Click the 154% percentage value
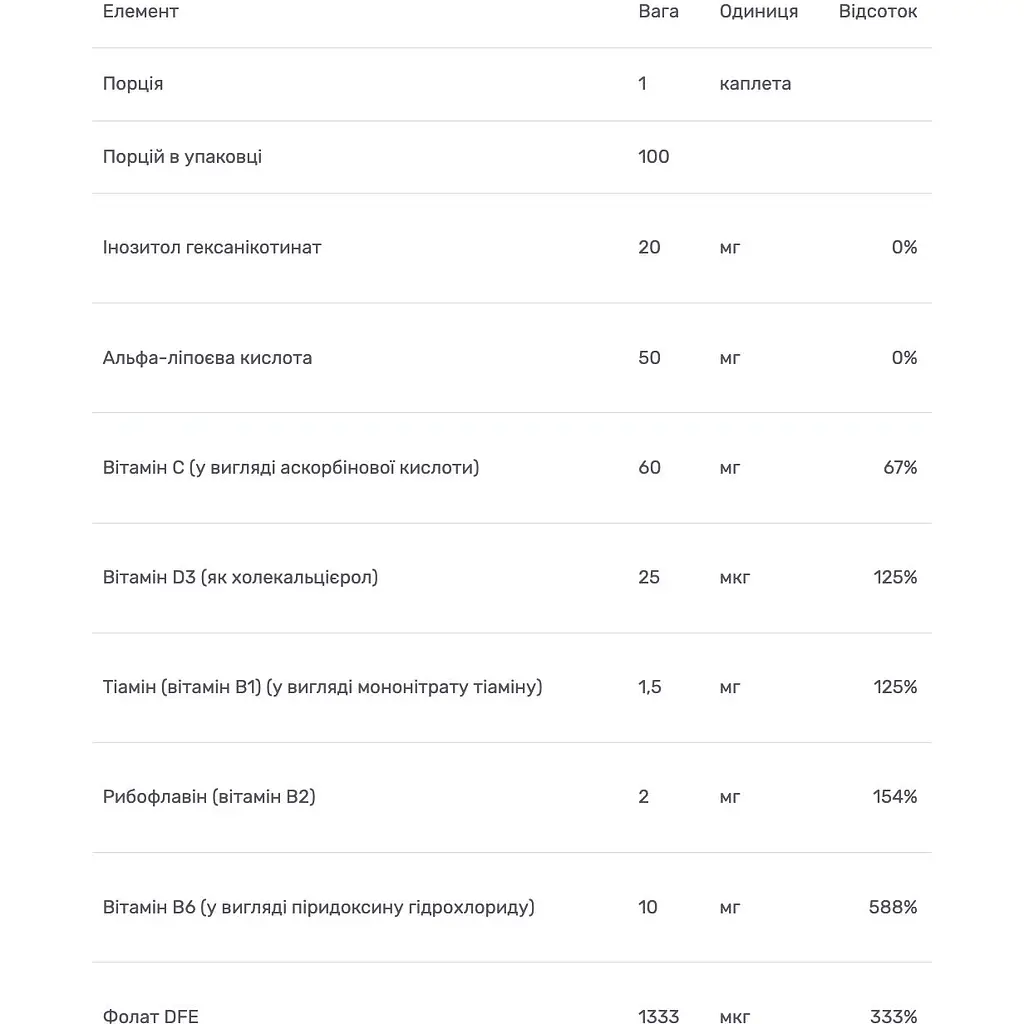Image resolution: width=1024 pixels, height=1024 pixels. click(894, 797)
